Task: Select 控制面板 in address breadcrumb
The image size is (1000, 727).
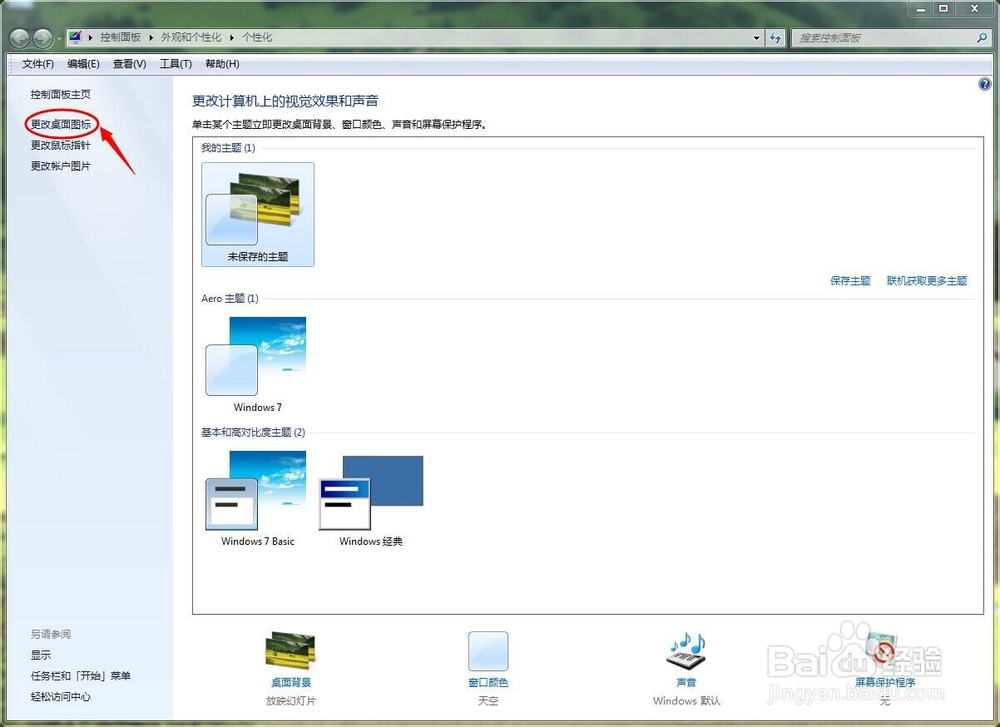Action: pos(120,38)
